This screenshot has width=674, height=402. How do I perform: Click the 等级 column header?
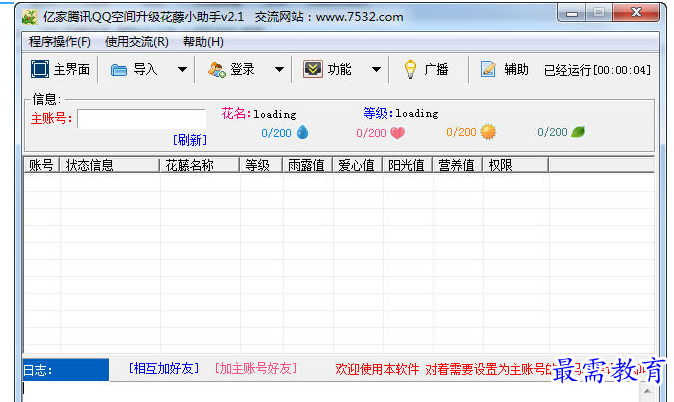(260, 165)
